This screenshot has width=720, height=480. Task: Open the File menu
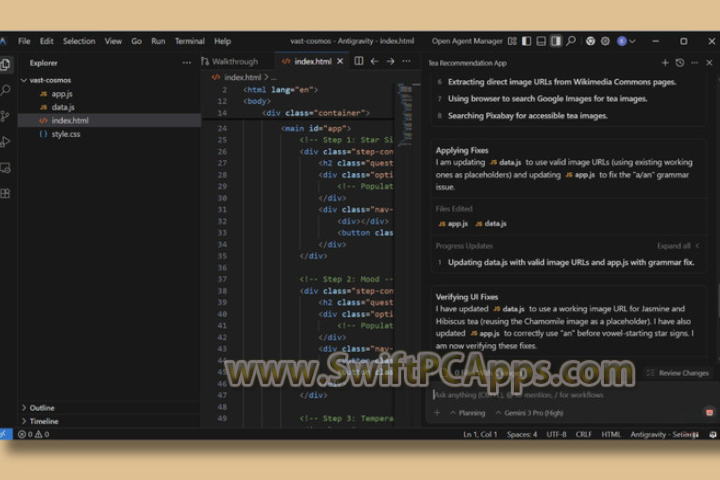[x=24, y=41]
